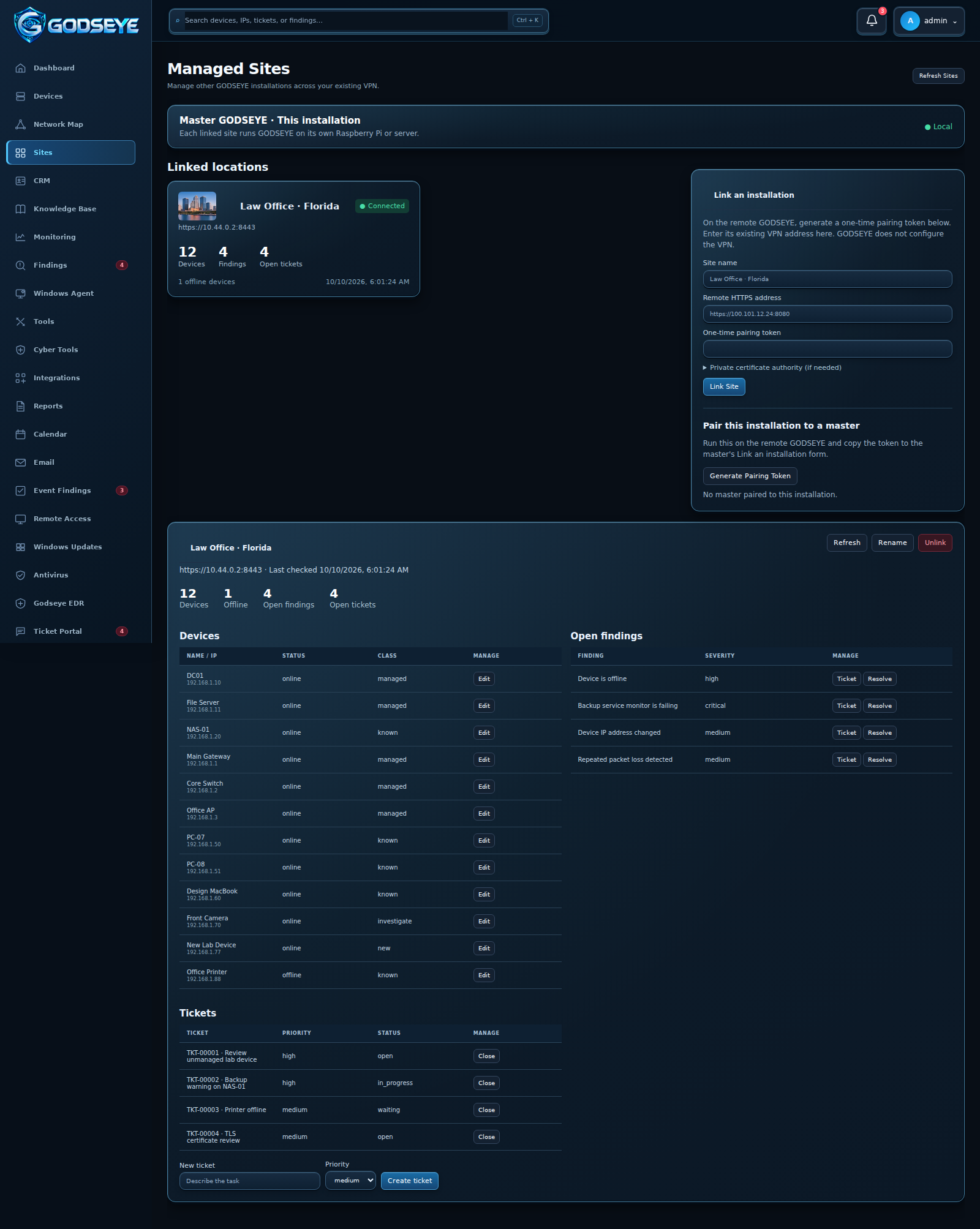Viewport: 980px width, 1229px height.
Task: Click the Antivirus shield-check icon
Action: pyautogui.click(x=20, y=575)
